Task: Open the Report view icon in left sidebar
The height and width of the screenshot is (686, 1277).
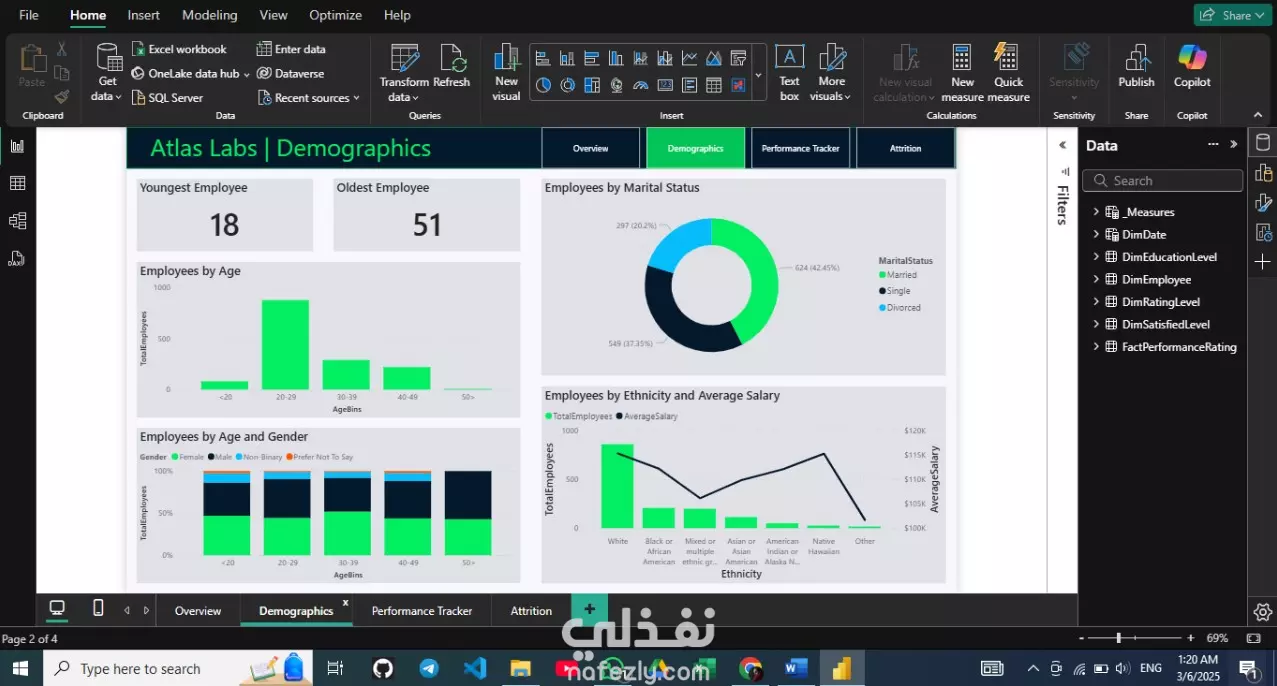Action: [x=17, y=146]
